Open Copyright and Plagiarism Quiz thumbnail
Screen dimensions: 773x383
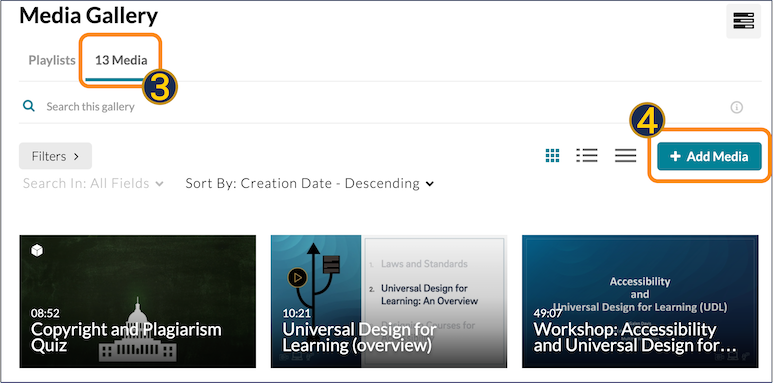click(x=138, y=301)
